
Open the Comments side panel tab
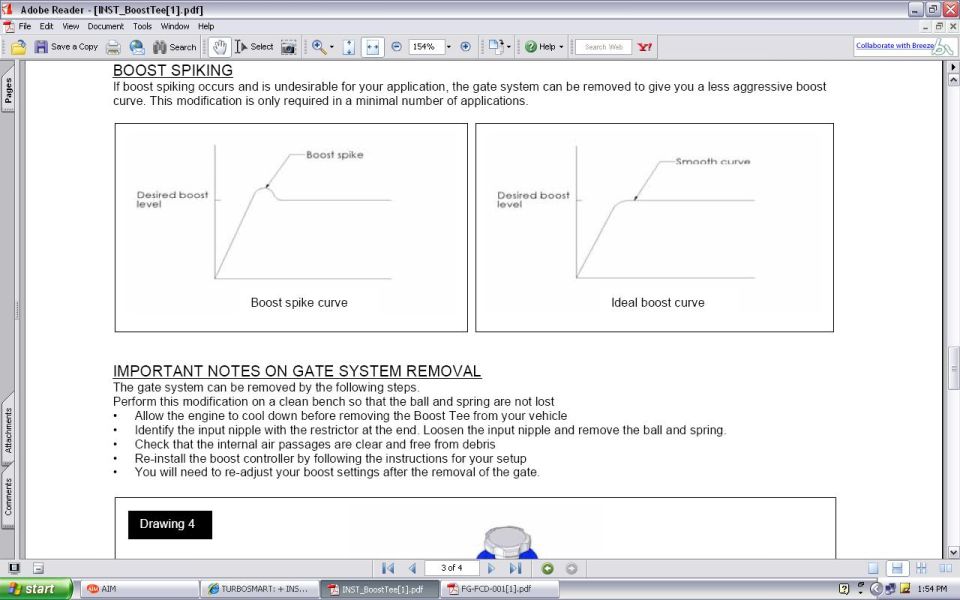[8, 496]
